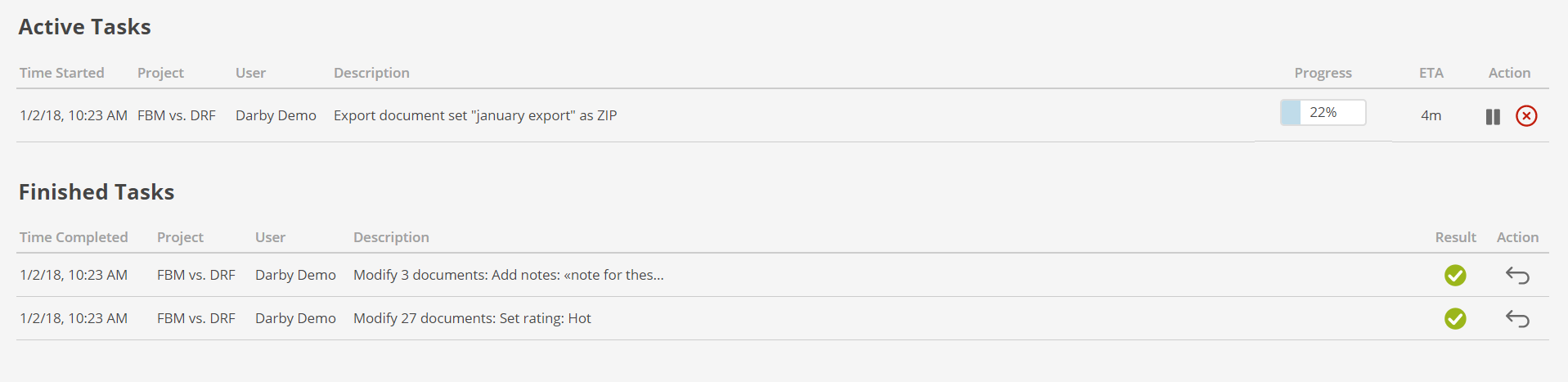Undo the Set rating Hot modification
The height and width of the screenshot is (382, 1568).
pyautogui.click(x=1517, y=319)
